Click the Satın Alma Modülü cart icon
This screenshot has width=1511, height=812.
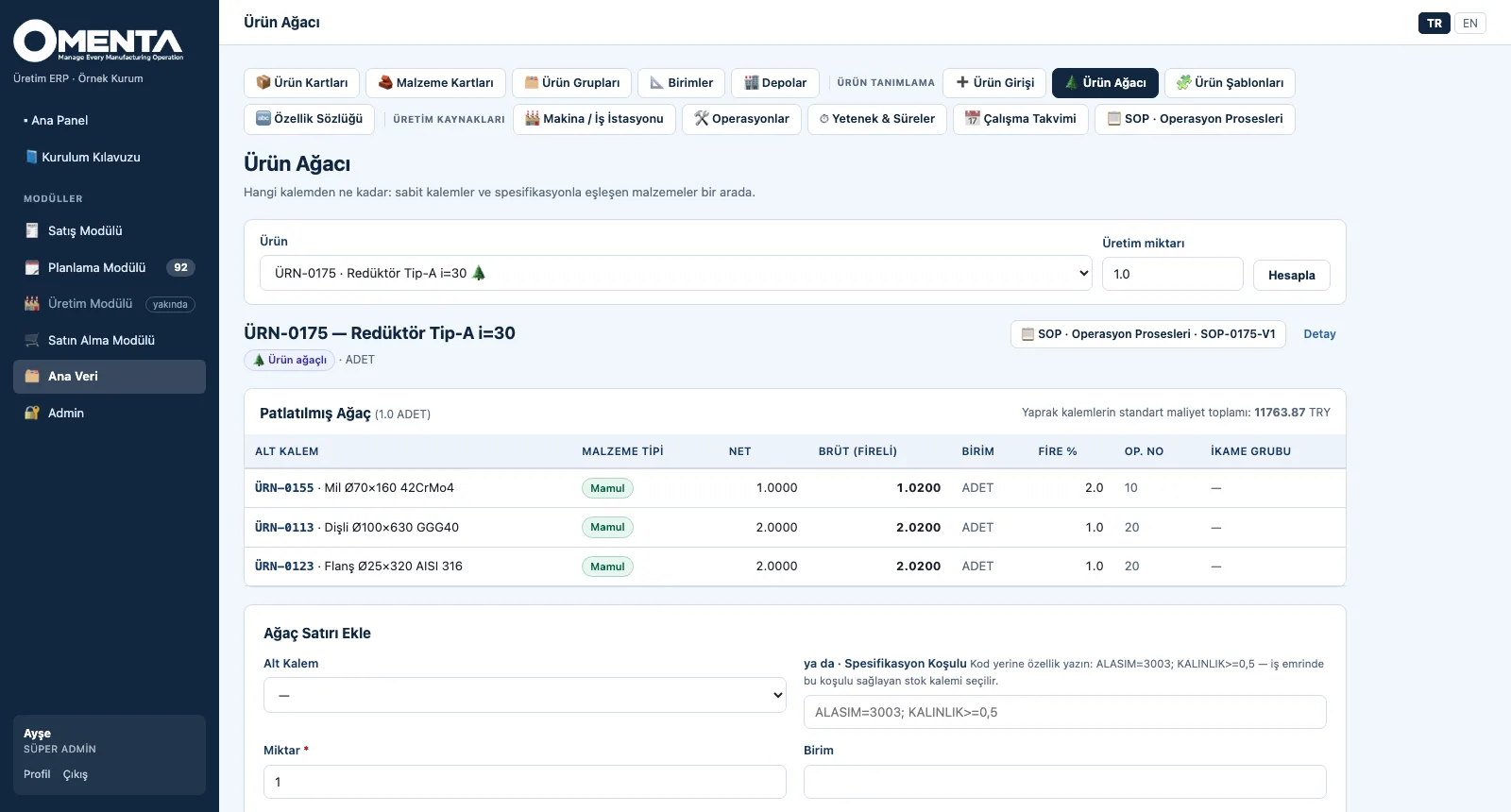pos(32,340)
